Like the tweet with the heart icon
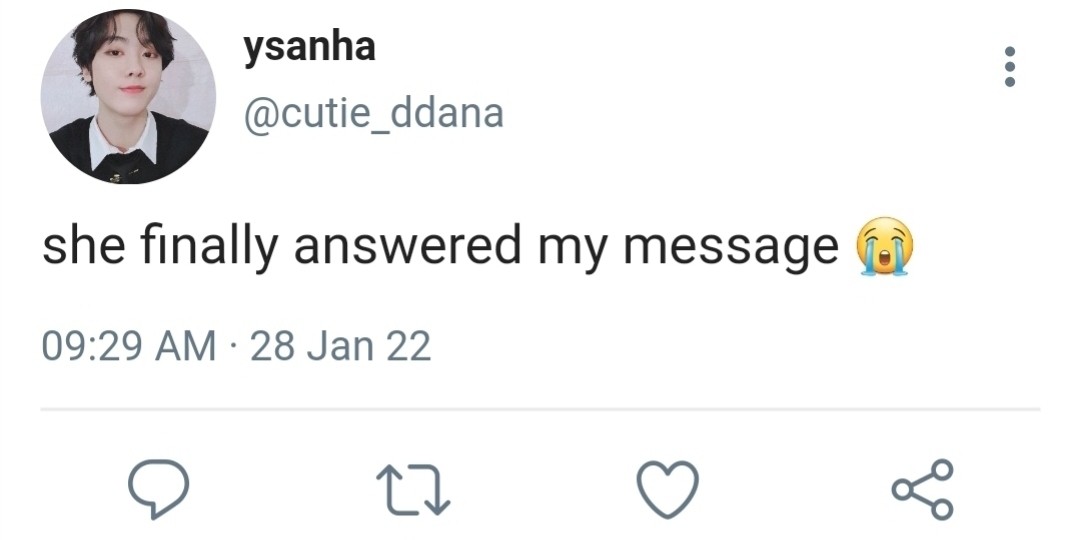This screenshot has height=540, width=1080. 668,489
